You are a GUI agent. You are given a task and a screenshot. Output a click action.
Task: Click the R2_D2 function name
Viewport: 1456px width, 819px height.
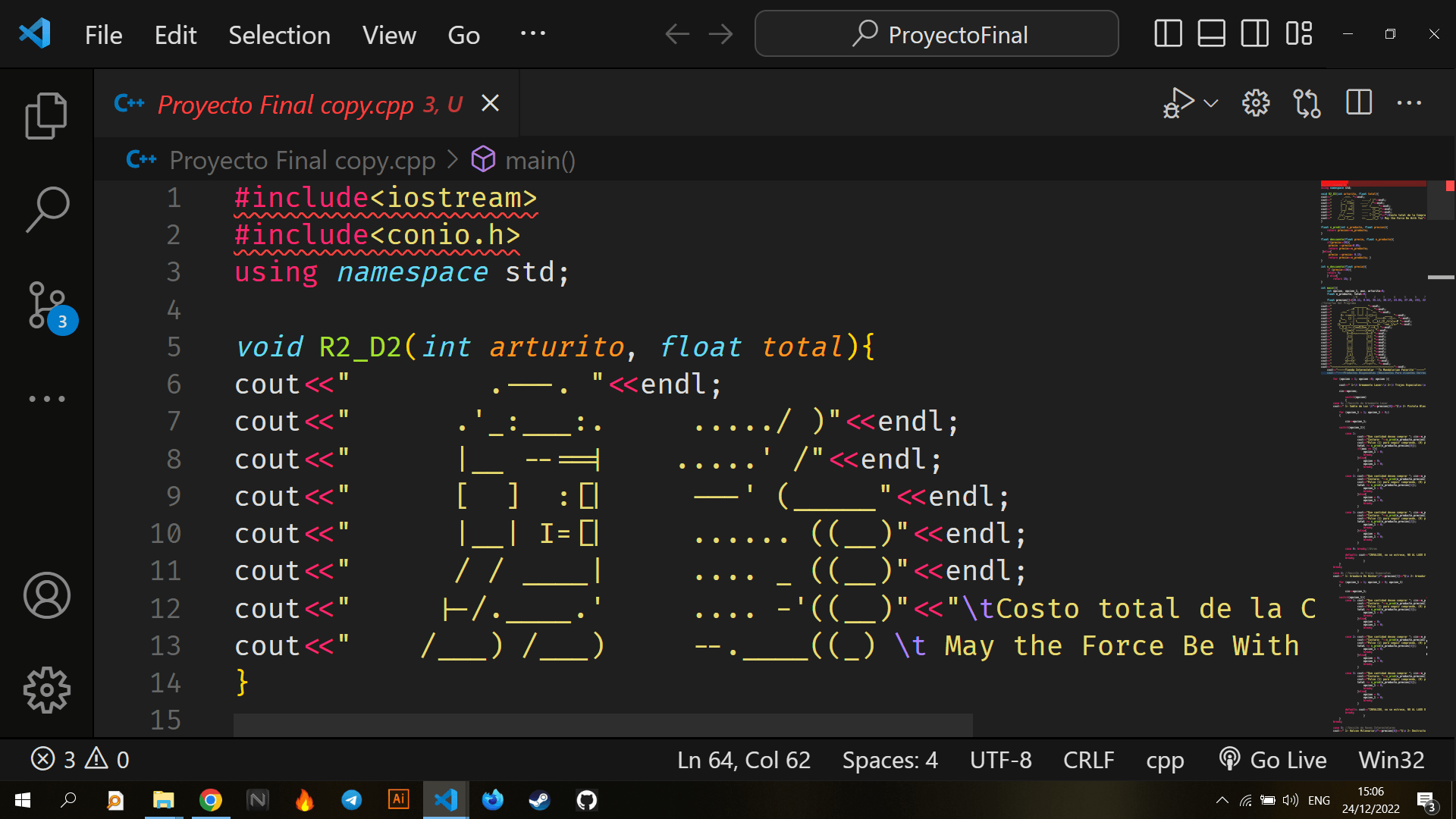[360, 347]
